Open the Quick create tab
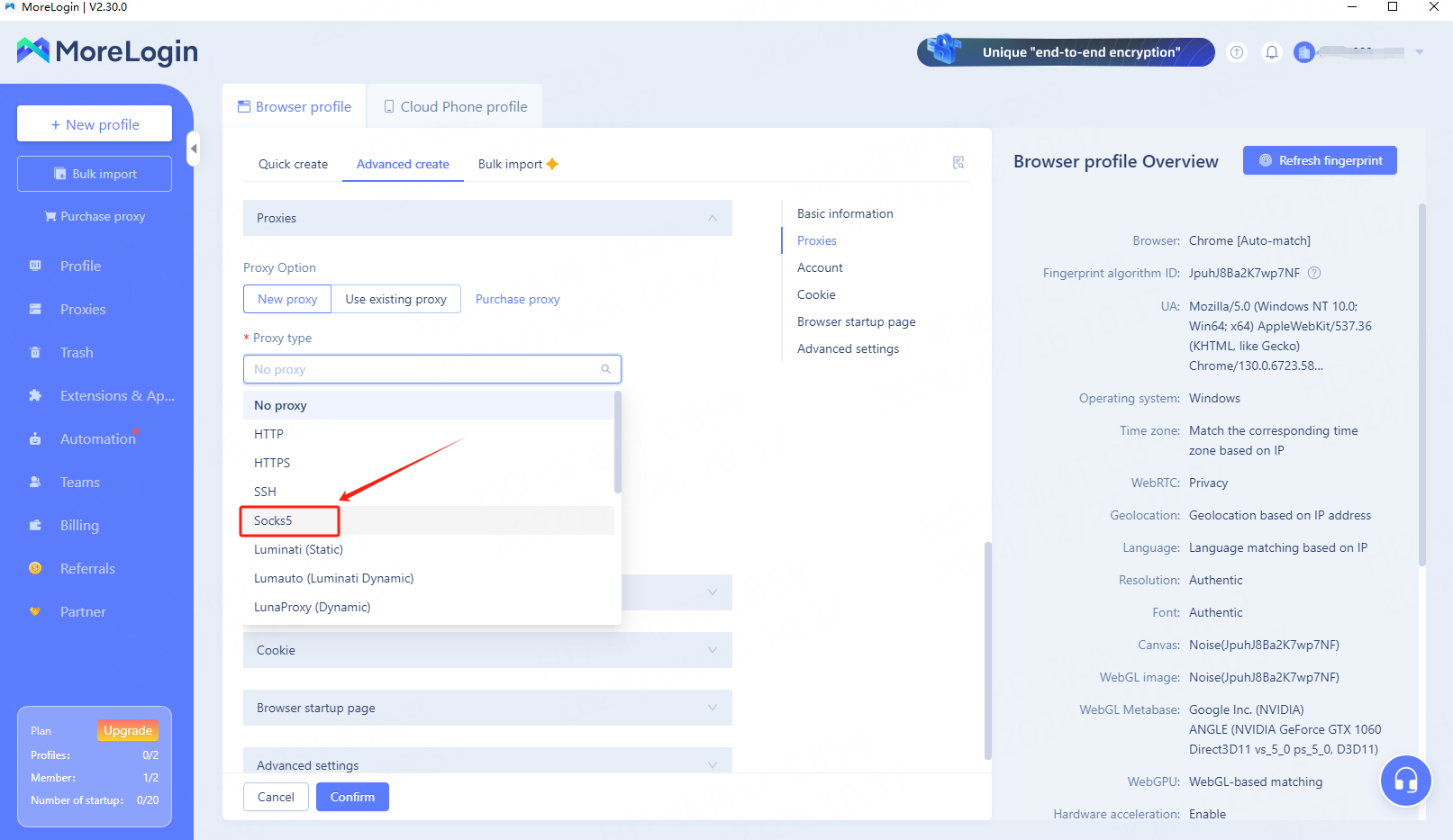The image size is (1453, 840). click(x=293, y=164)
